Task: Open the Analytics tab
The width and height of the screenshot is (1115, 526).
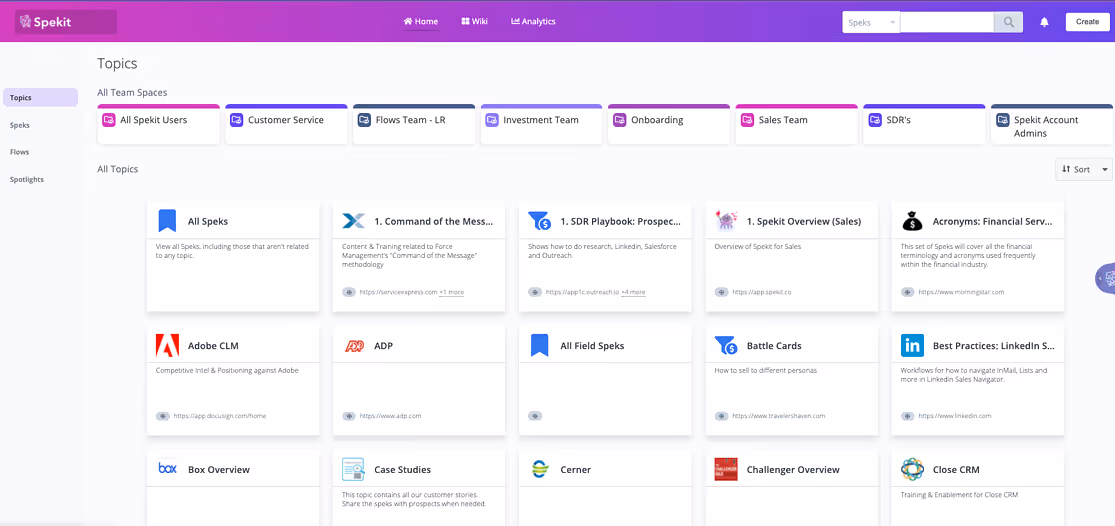Action: tap(533, 21)
